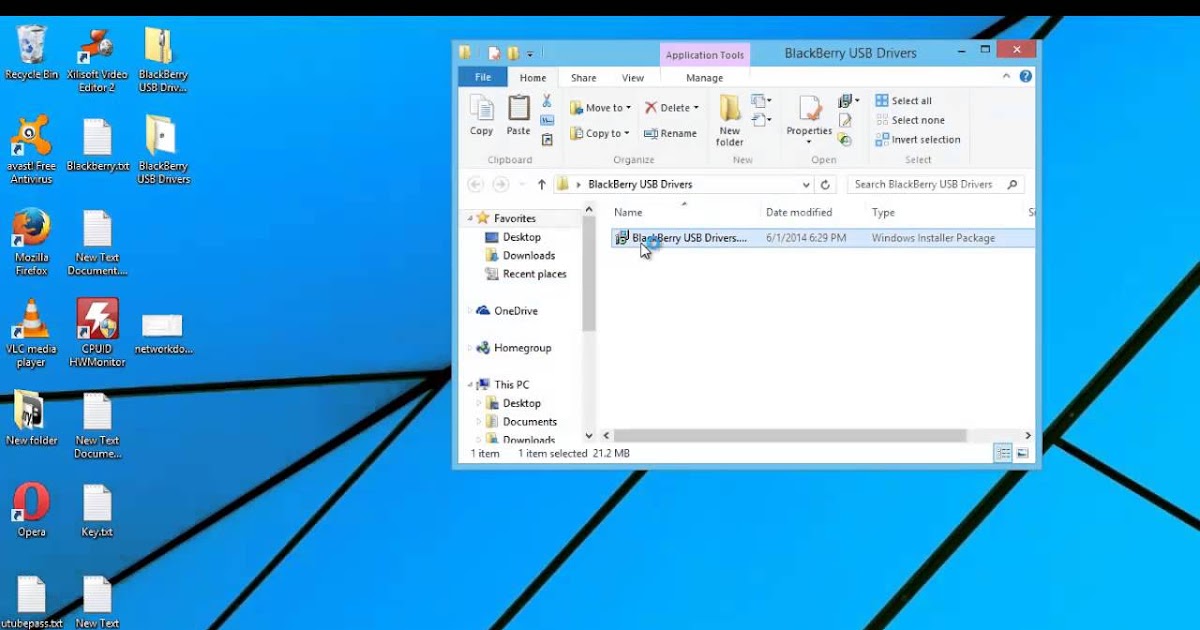The width and height of the screenshot is (1200, 630).
Task: Open the New item dropdown
Action: pyautogui.click(x=761, y=101)
